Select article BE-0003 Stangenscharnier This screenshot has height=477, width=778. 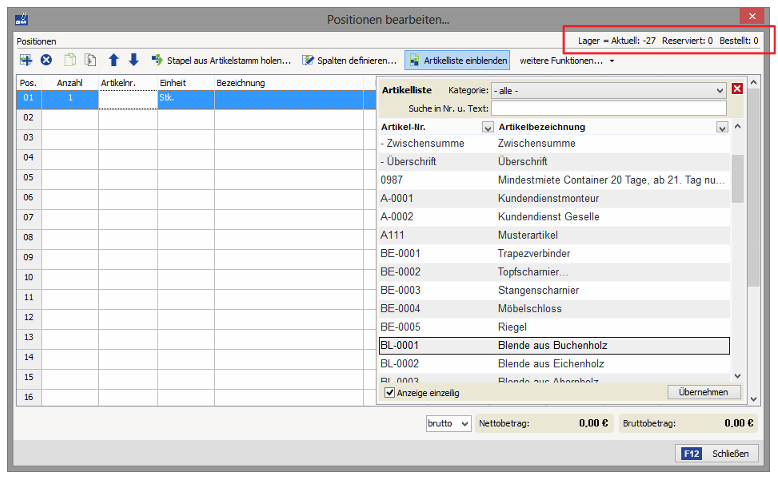(x=554, y=290)
